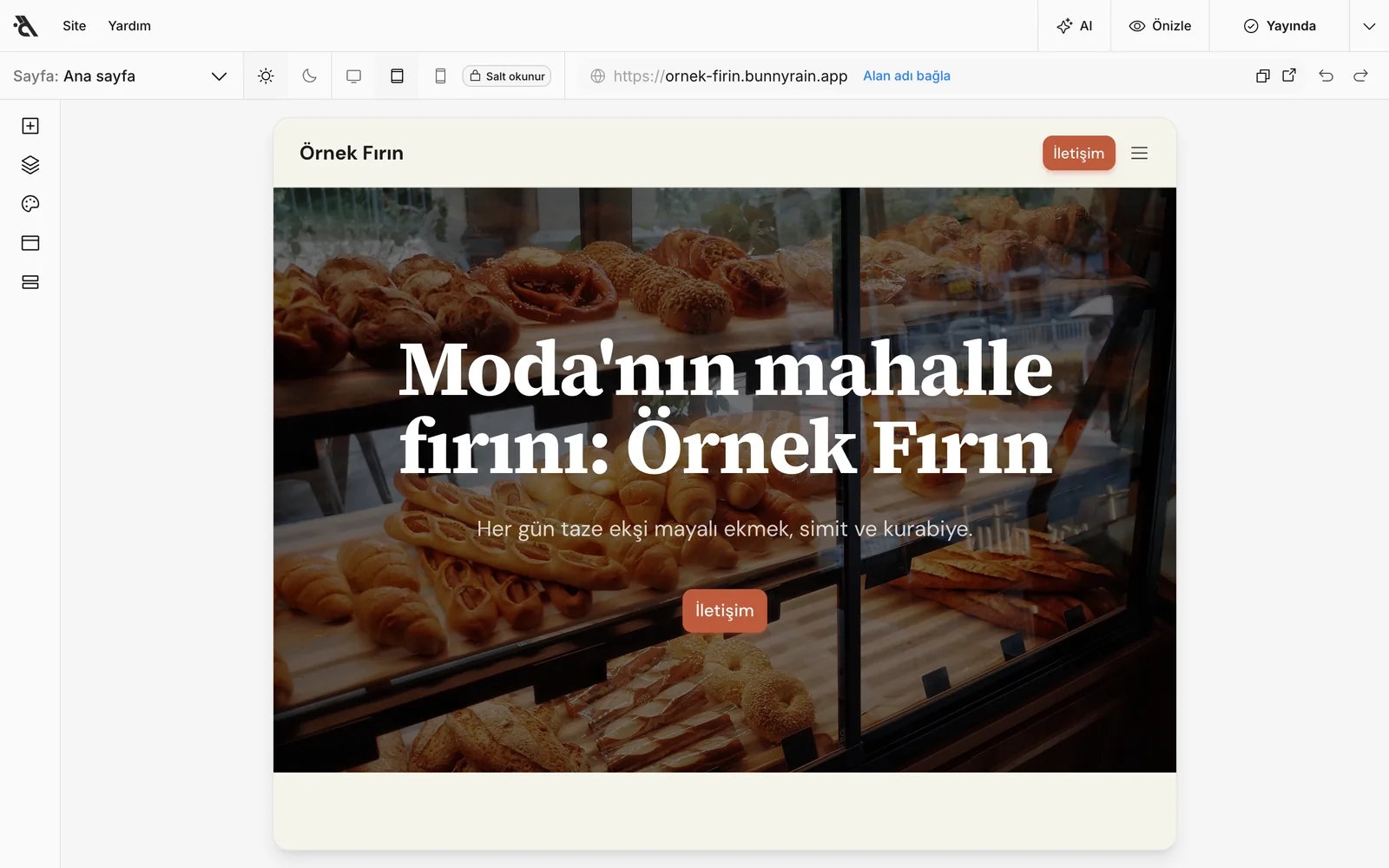Open the hamburger menu in site header

[x=1140, y=153]
